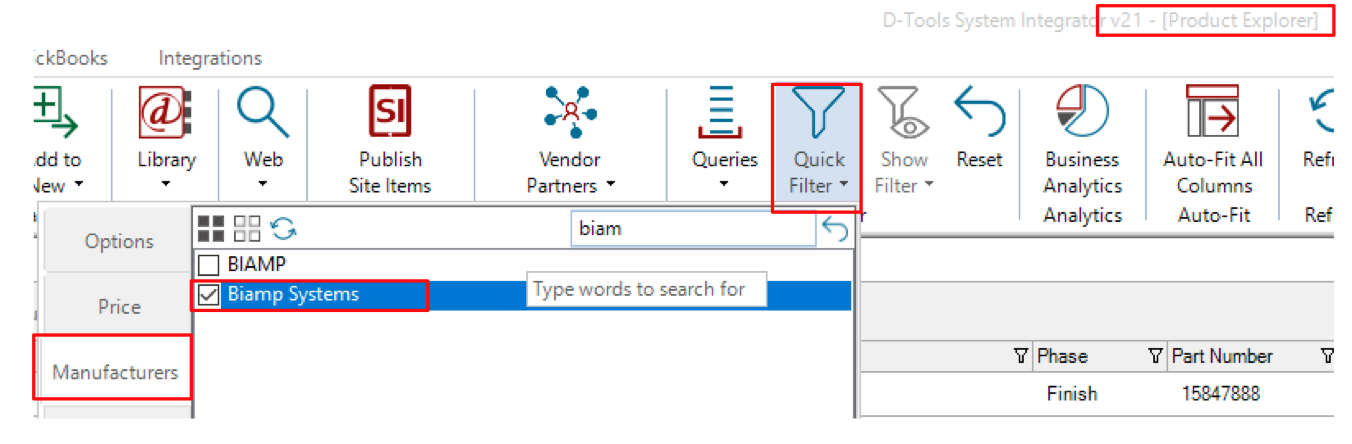Open the Library toolbar icon
1352x444 pixels.
coord(166,113)
